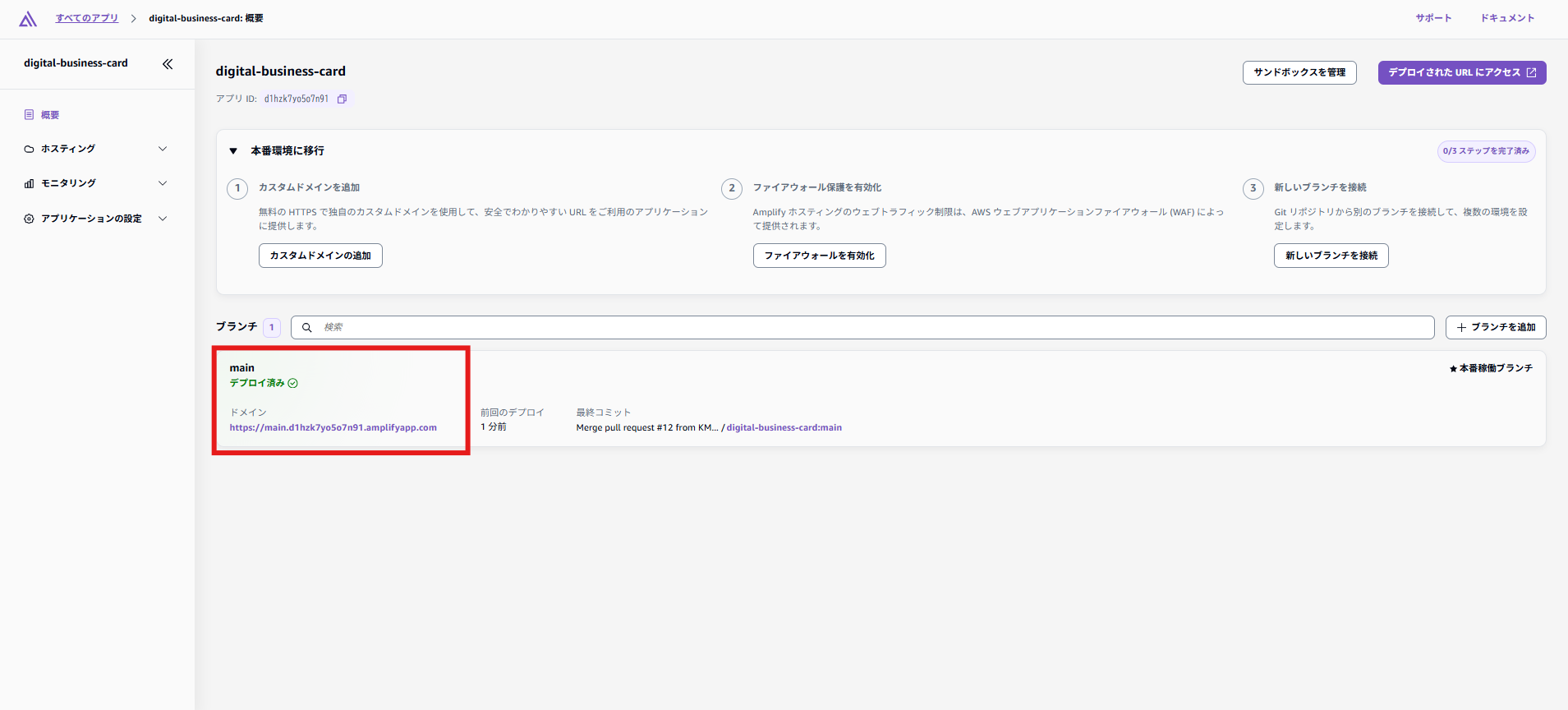The height and width of the screenshot is (710, 1568).
Task: Click the star icon beside 本番稼働ブランチ
Action: [1453, 369]
